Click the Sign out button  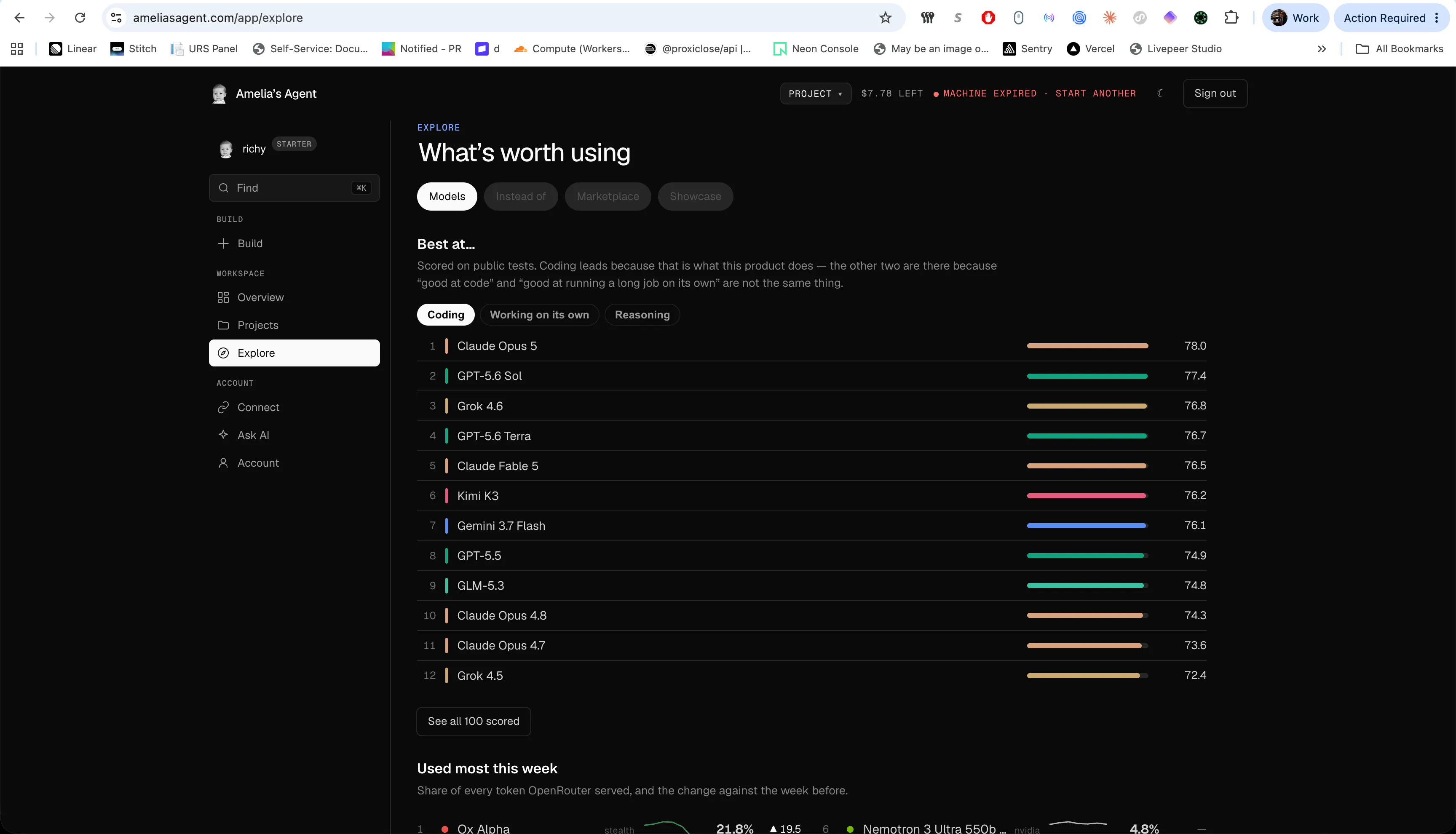point(1215,94)
